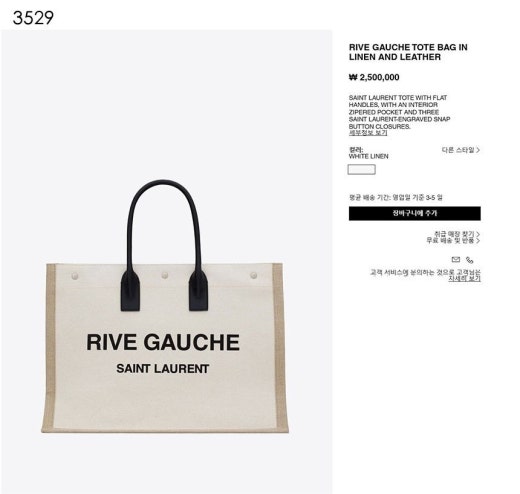520x494 pixels.
Task: Click the 컬러 color label
Action: [x=356, y=150]
